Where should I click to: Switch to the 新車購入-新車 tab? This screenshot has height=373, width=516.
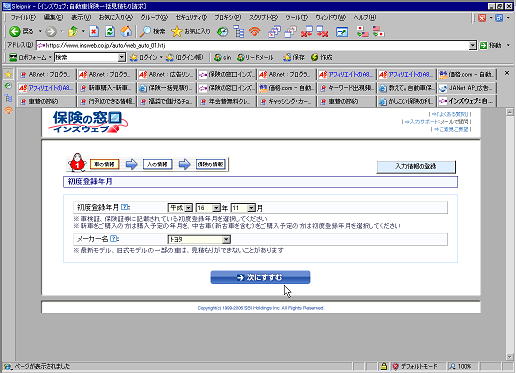tap(106, 88)
